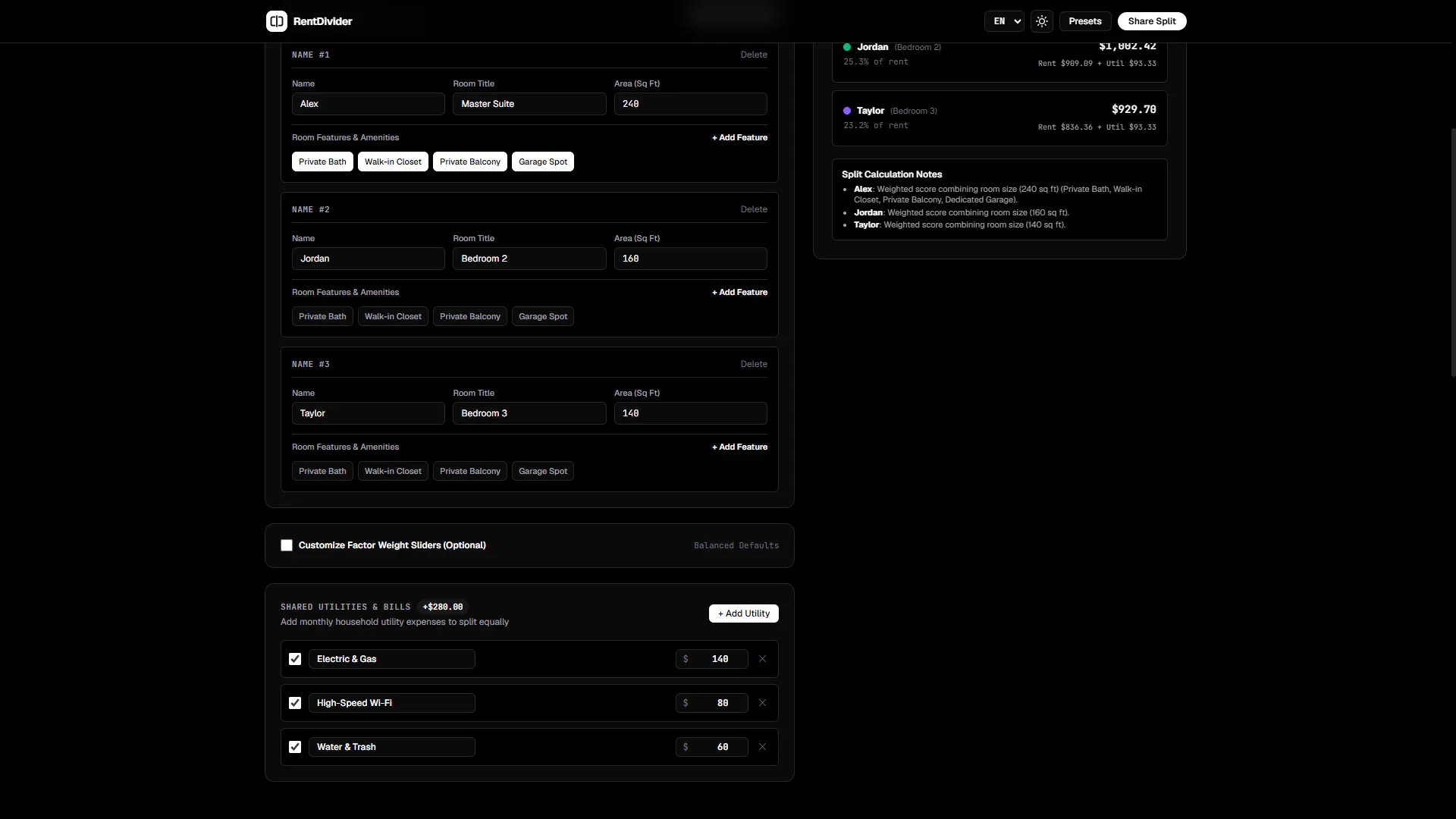Edit the Water & Trash utility name
This screenshot has width=1456, height=819.
point(392,747)
